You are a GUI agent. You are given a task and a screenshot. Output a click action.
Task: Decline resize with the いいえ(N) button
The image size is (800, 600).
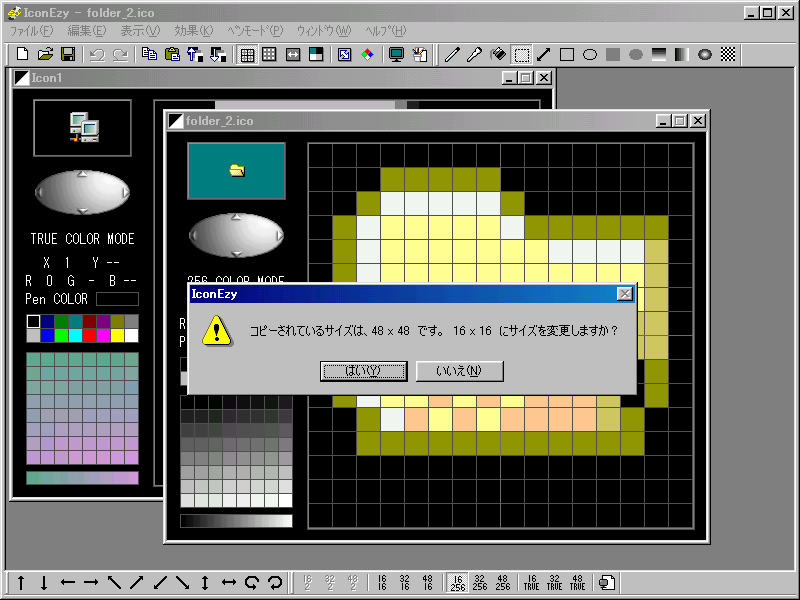tap(459, 371)
